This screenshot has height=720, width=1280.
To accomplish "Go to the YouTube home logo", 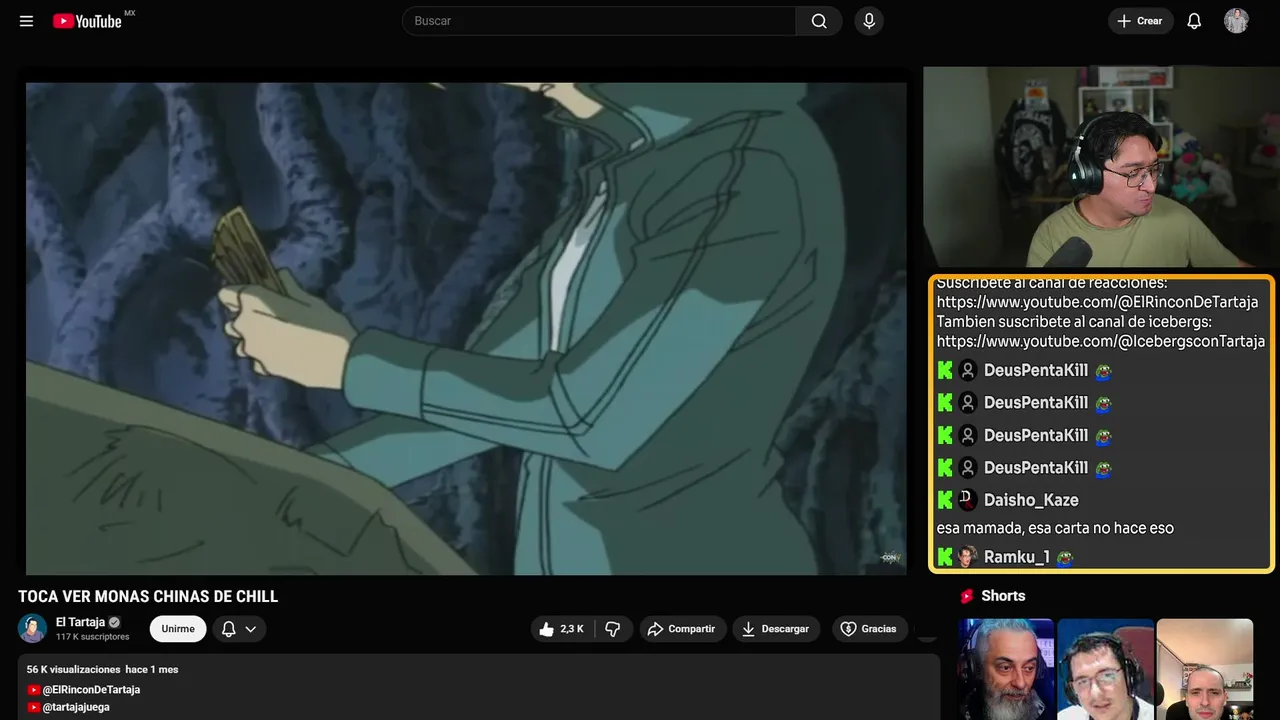I will tap(88, 21).
